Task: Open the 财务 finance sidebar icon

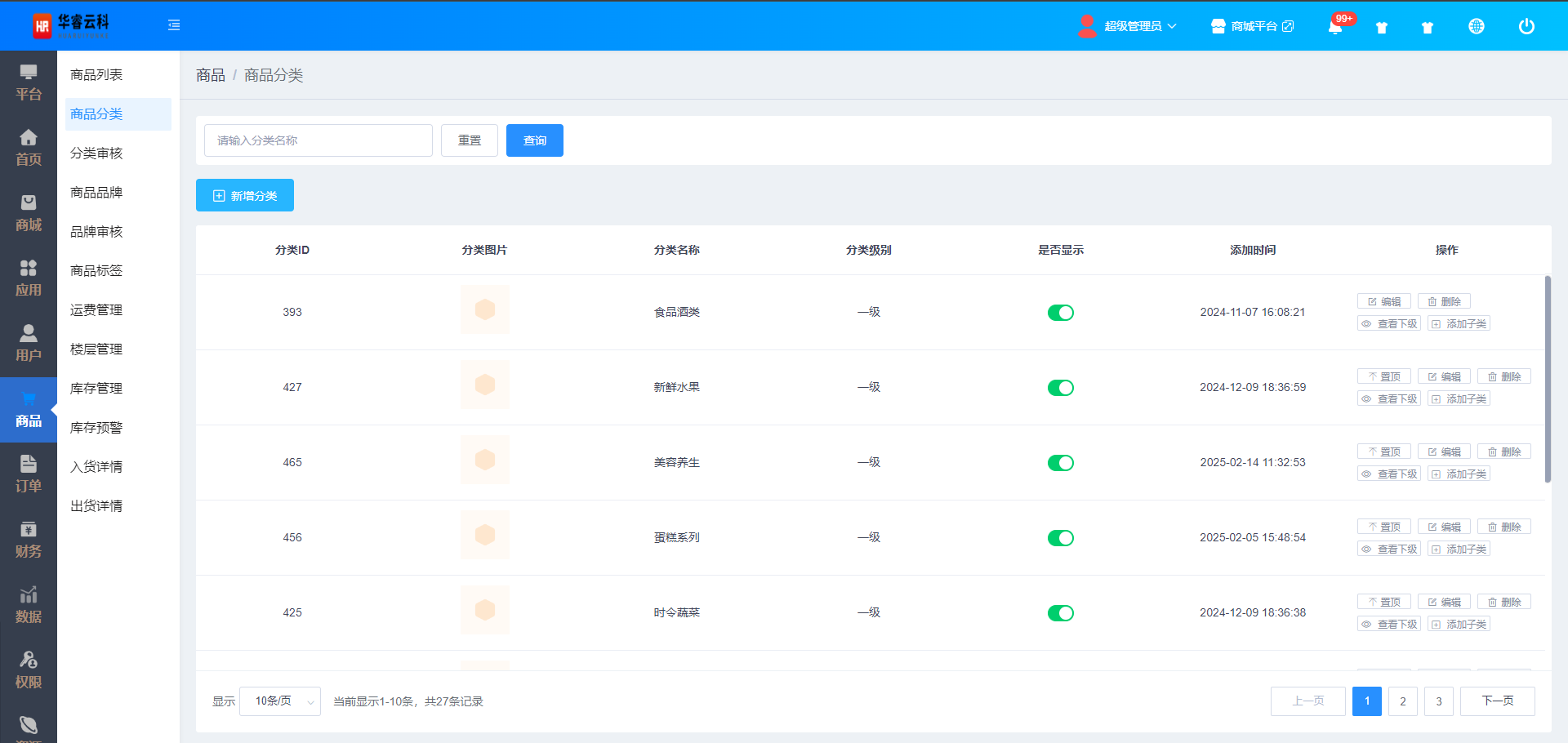Action: click(x=29, y=540)
